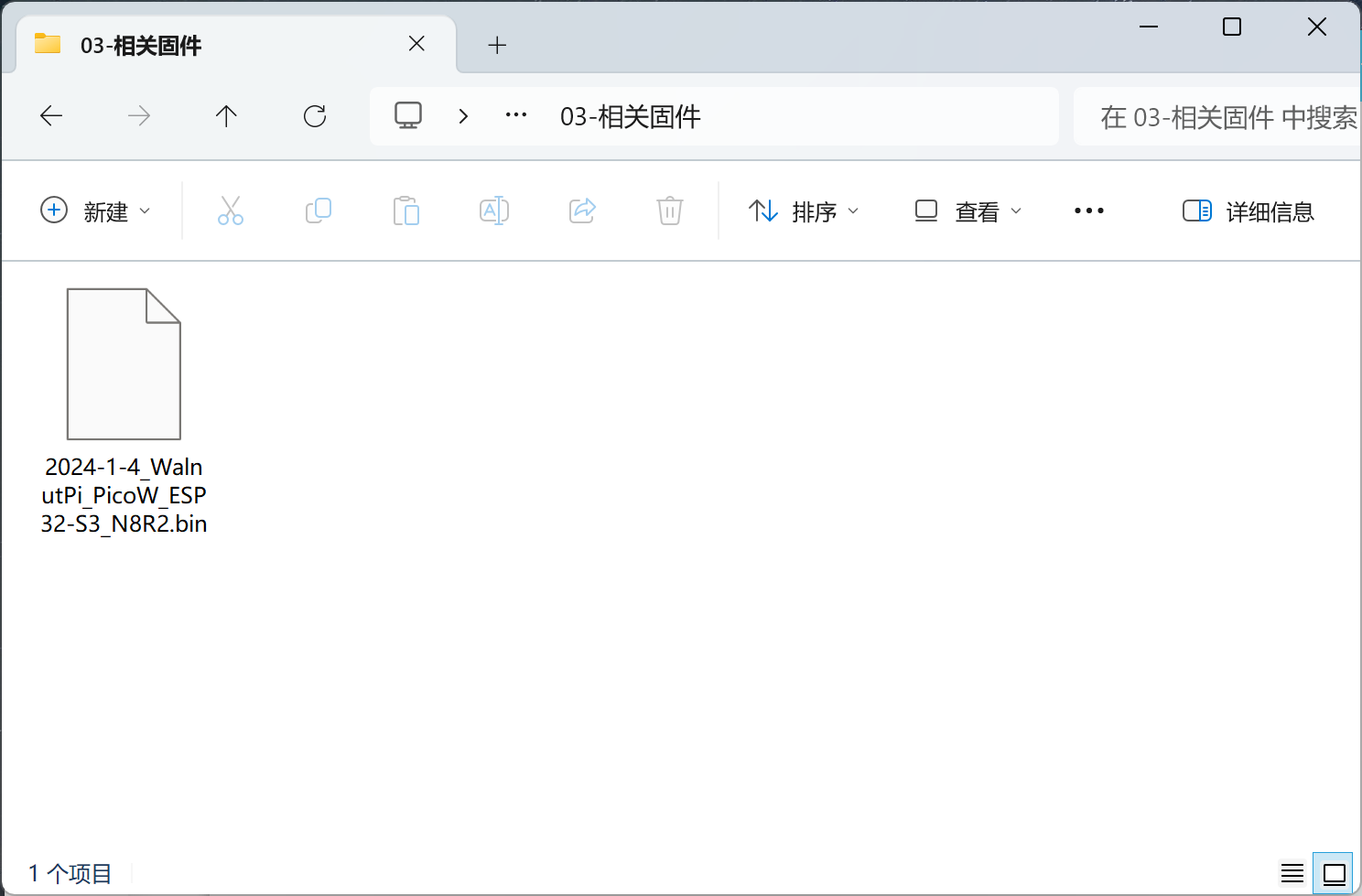The image size is (1362, 896).
Task: Open the ellipsis See more menu
Action: pyautogui.click(x=1088, y=211)
